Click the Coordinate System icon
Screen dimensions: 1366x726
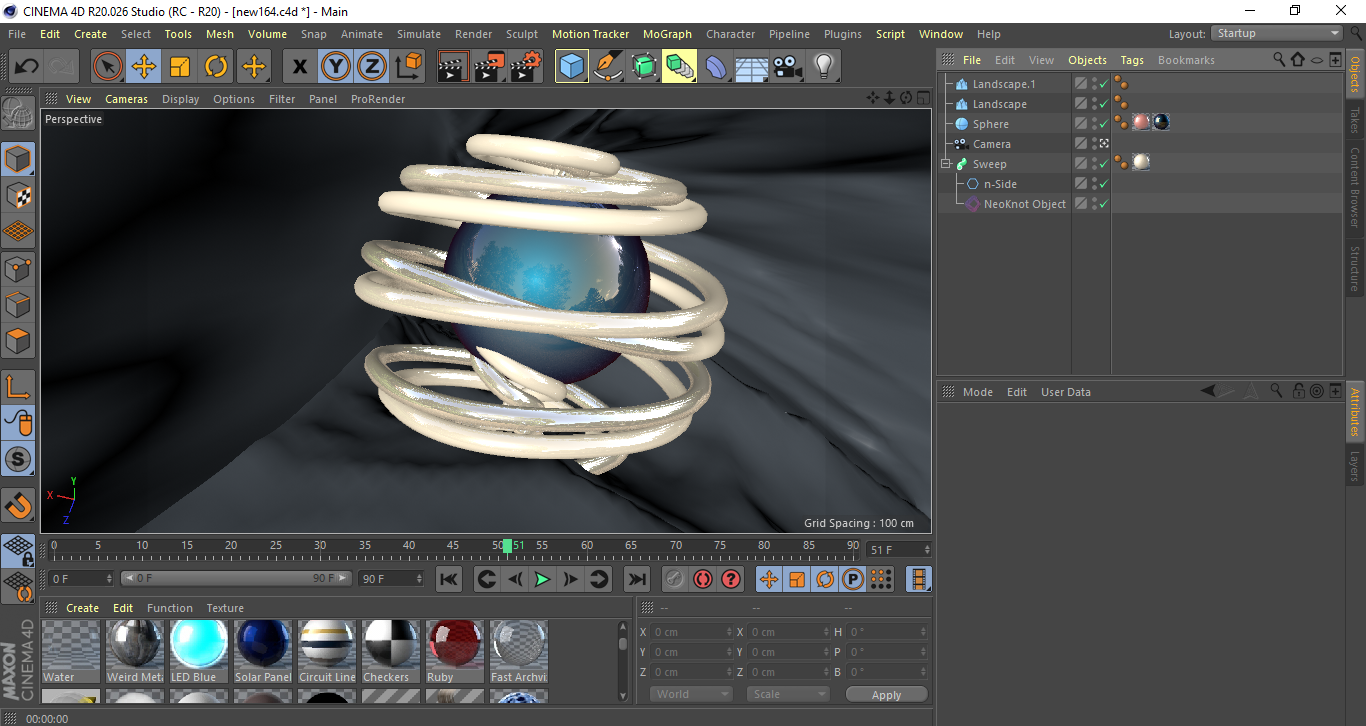[x=408, y=67]
